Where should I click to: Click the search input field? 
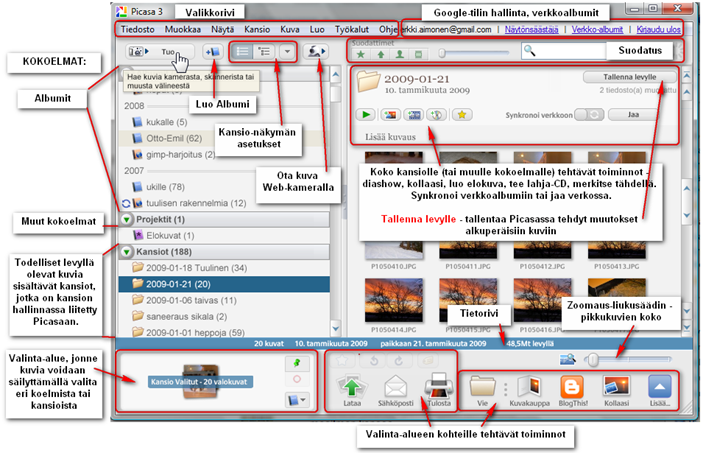pos(564,51)
